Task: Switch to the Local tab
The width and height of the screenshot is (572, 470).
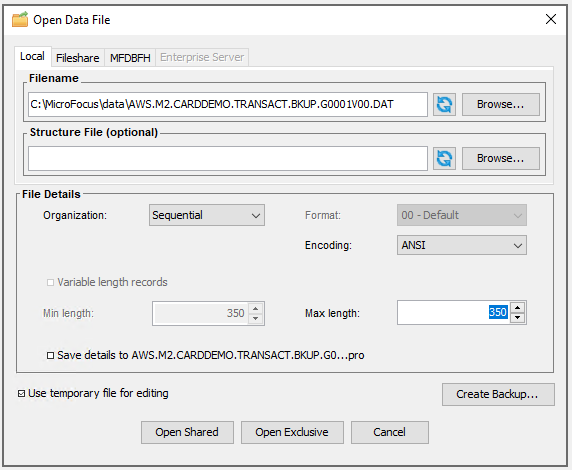Action: [32, 56]
